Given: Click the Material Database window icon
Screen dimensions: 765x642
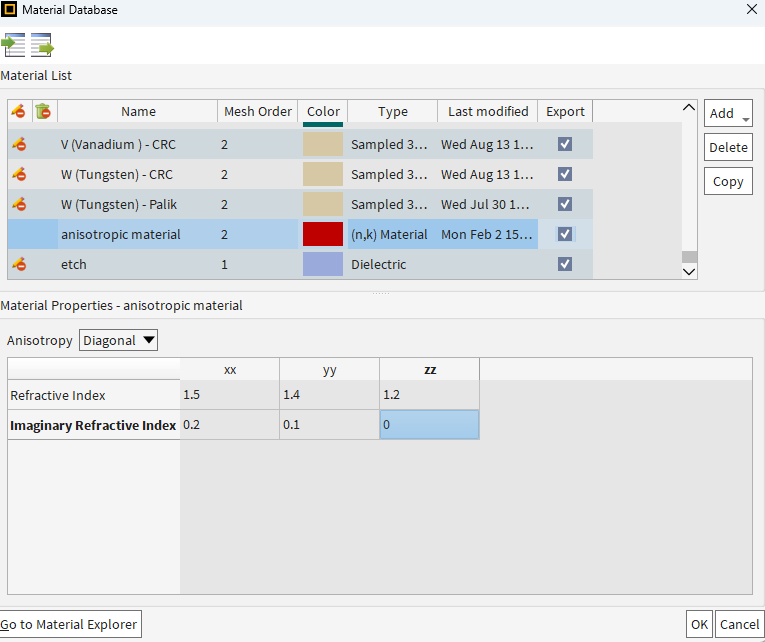Looking at the screenshot, I should 9,9.
